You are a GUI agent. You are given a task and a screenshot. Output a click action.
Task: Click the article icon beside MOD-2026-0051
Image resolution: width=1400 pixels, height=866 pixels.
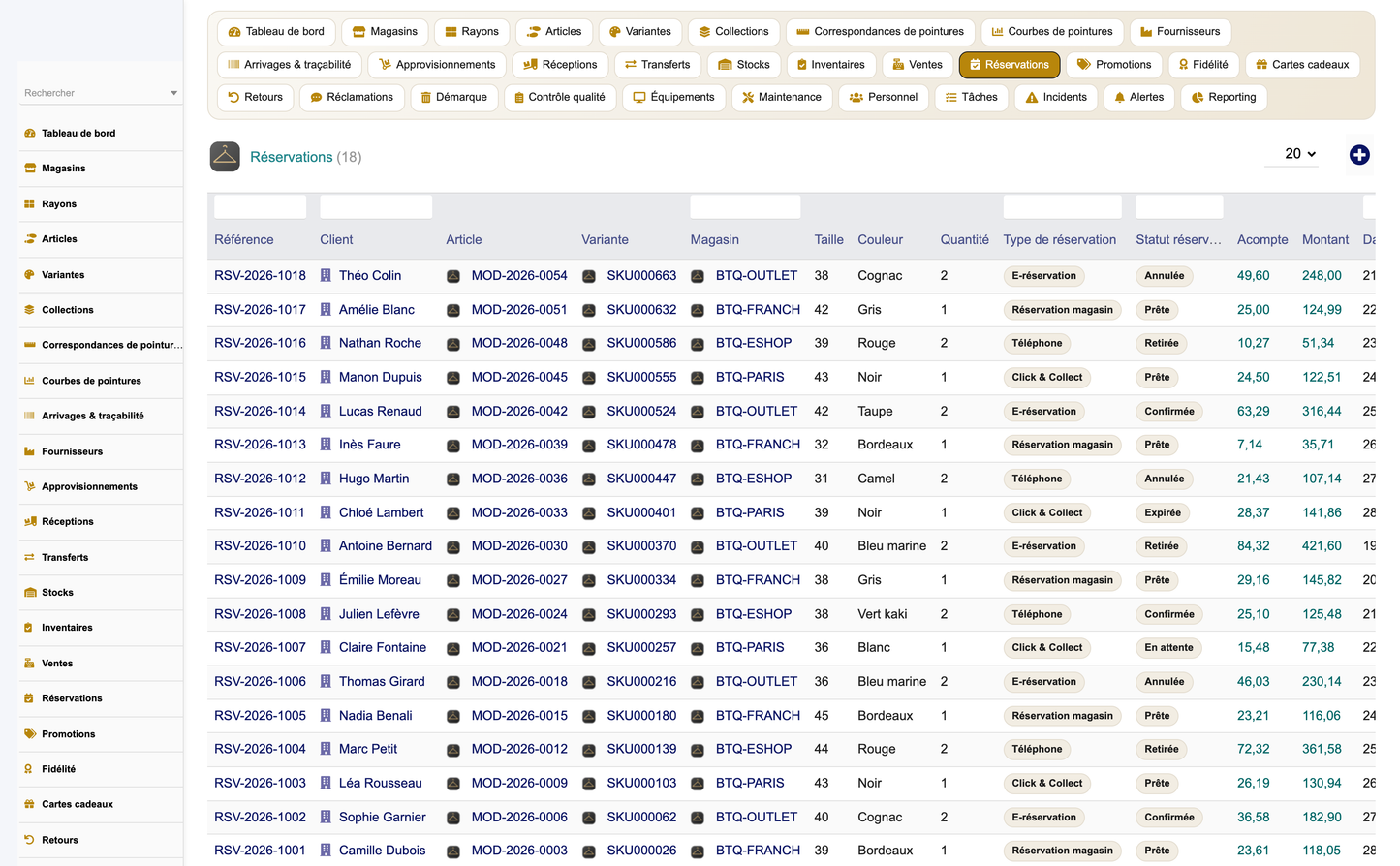[x=453, y=310]
